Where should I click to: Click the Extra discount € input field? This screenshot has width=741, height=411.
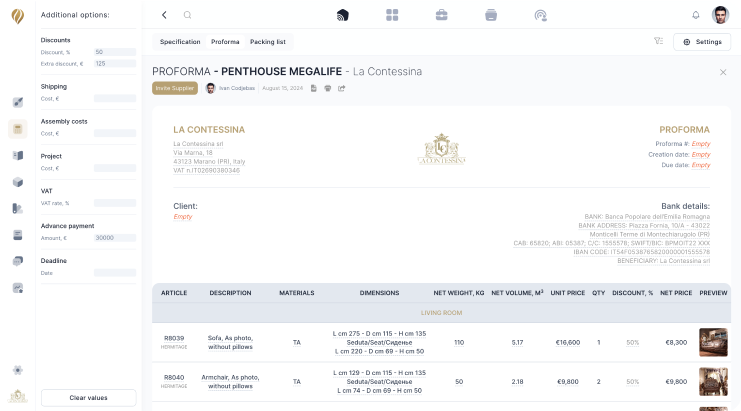click(x=115, y=63)
